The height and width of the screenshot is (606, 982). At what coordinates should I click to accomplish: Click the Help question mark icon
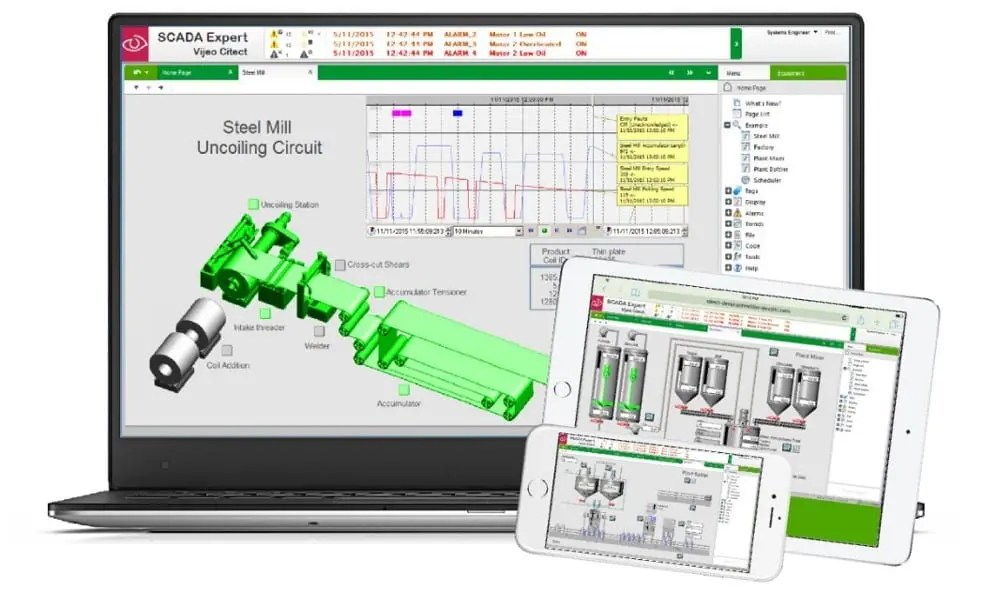tap(738, 267)
